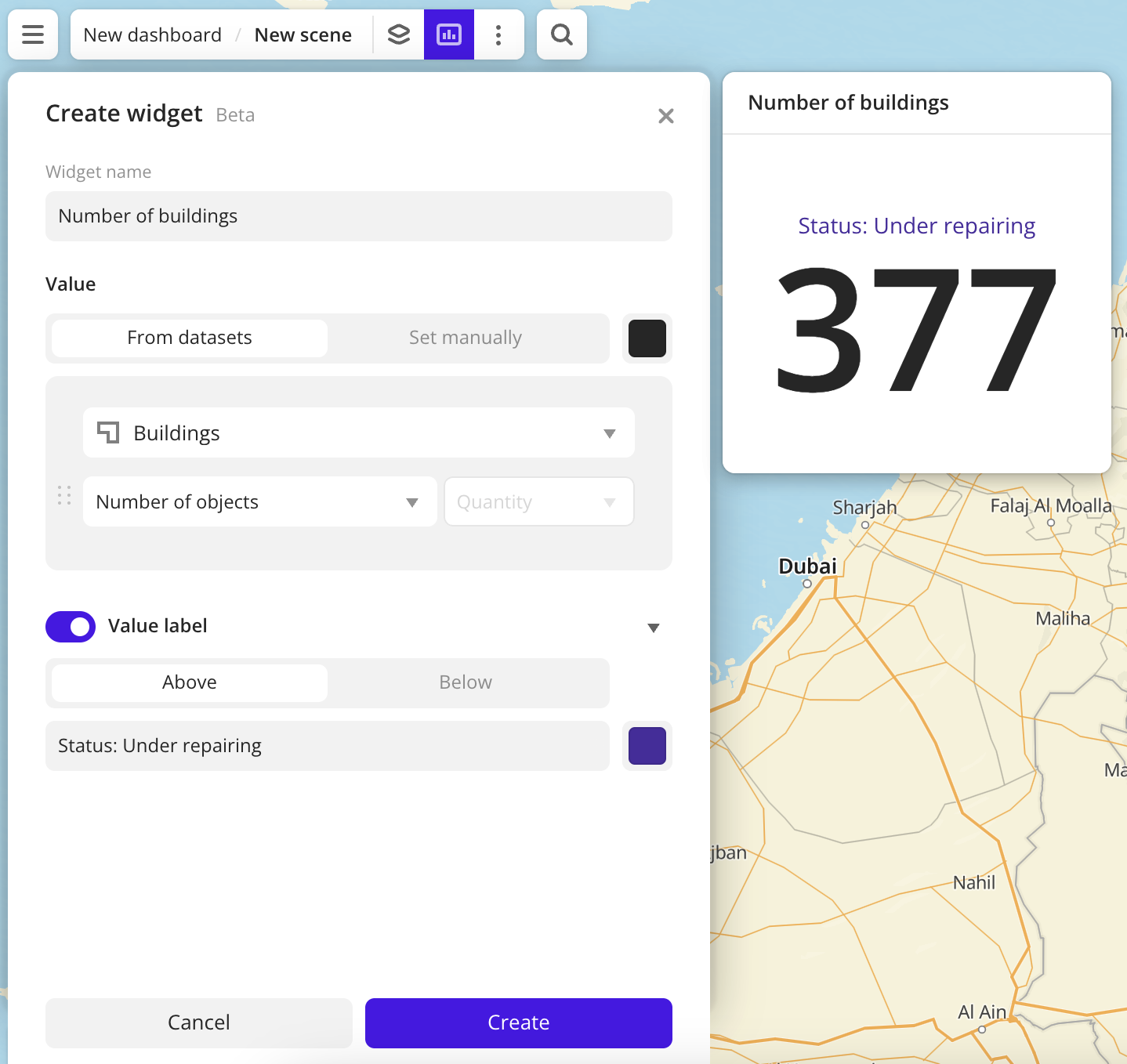Viewport: 1127px width, 1064px height.
Task: Click the Number of buildings widget title
Action: coord(849,103)
